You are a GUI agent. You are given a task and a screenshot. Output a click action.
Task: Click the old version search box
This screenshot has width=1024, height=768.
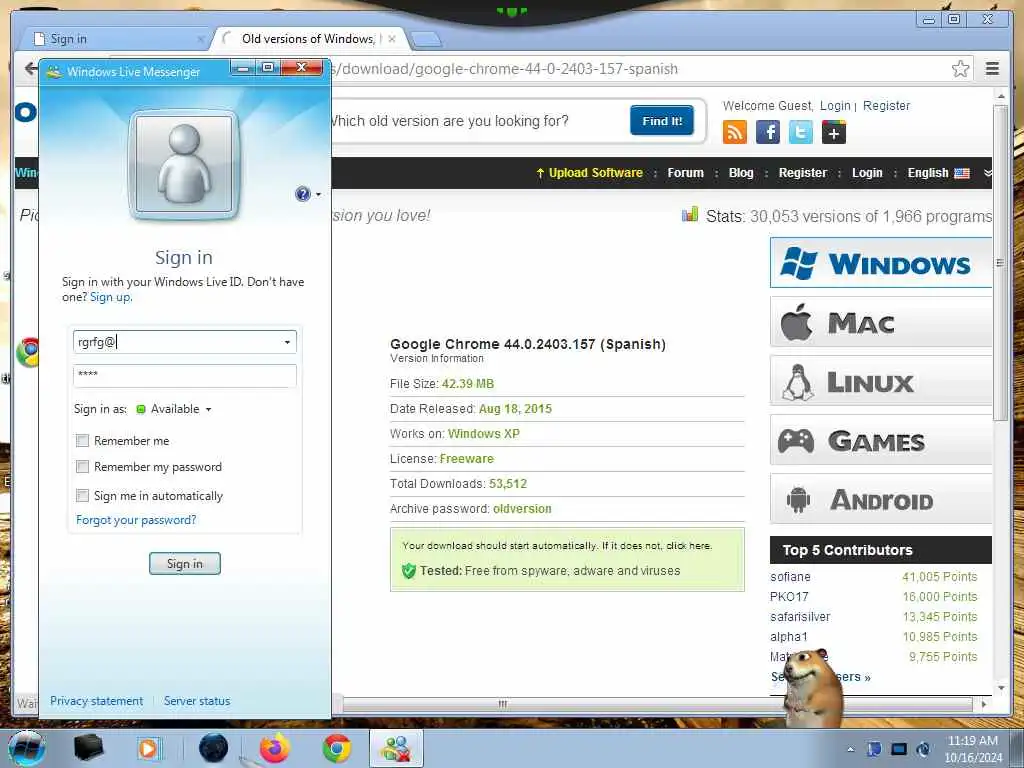click(477, 121)
